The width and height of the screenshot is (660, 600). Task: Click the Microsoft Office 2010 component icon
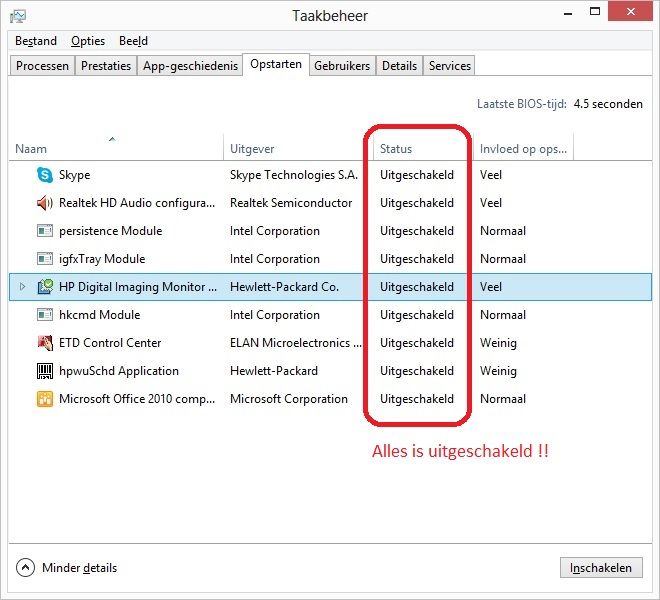coord(45,399)
